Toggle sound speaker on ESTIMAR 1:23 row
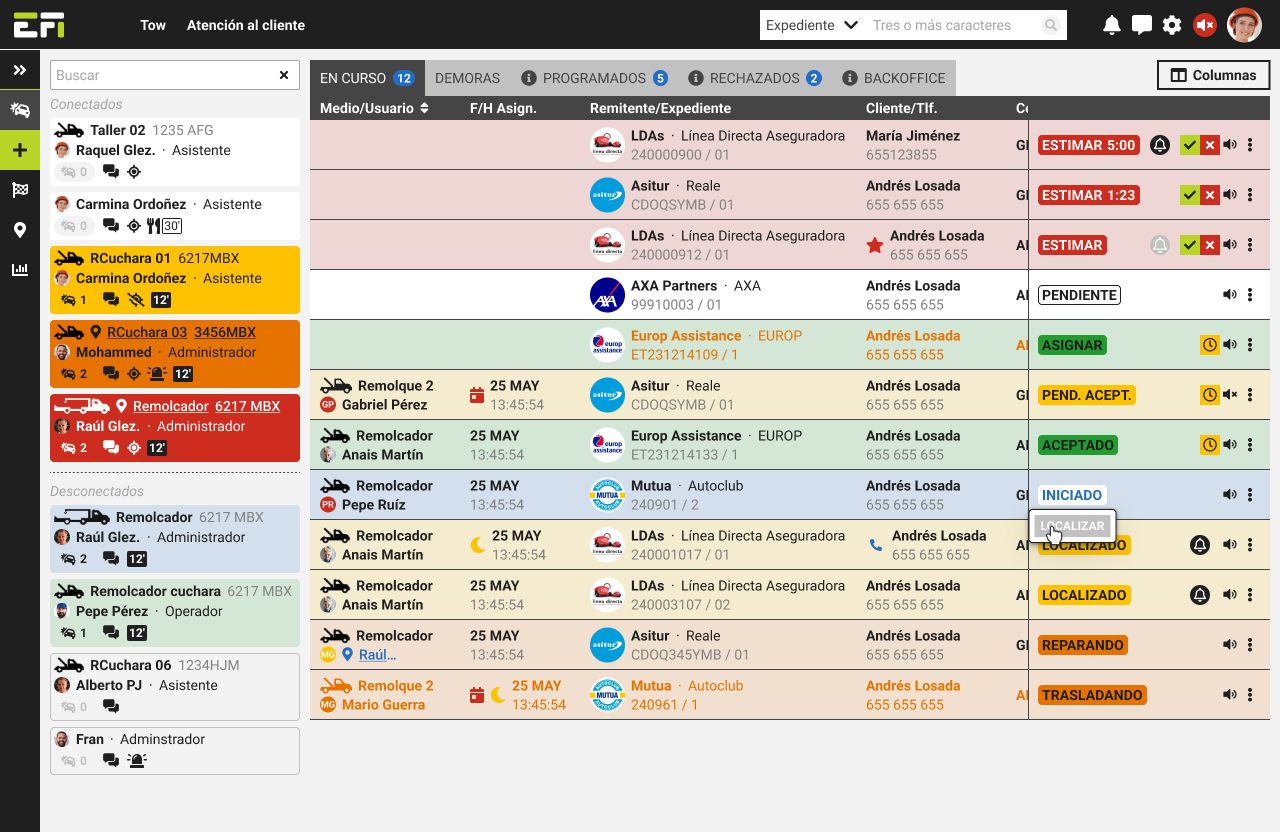 click(x=1230, y=195)
